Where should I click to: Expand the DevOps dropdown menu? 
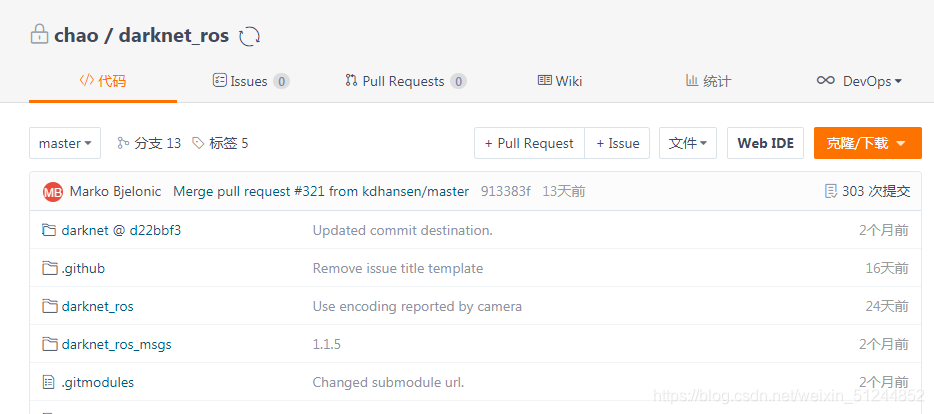(x=859, y=81)
